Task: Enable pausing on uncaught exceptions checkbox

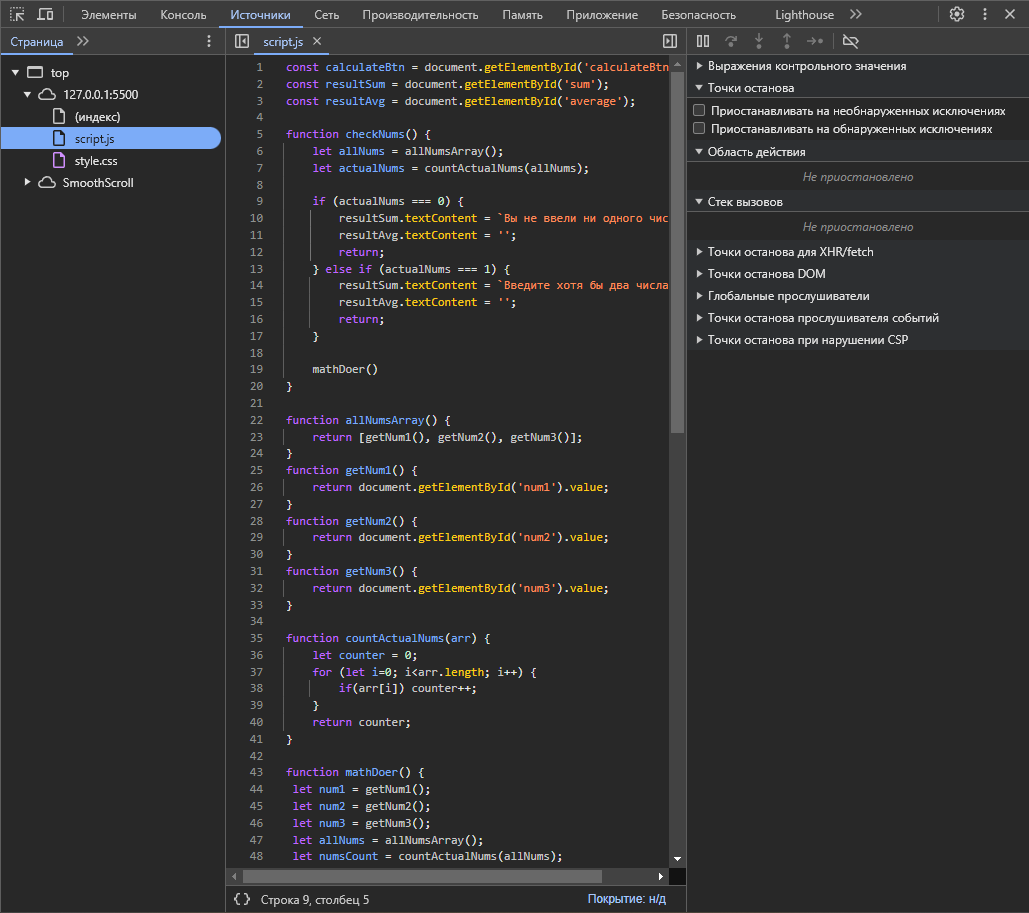Action: [x=700, y=111]
